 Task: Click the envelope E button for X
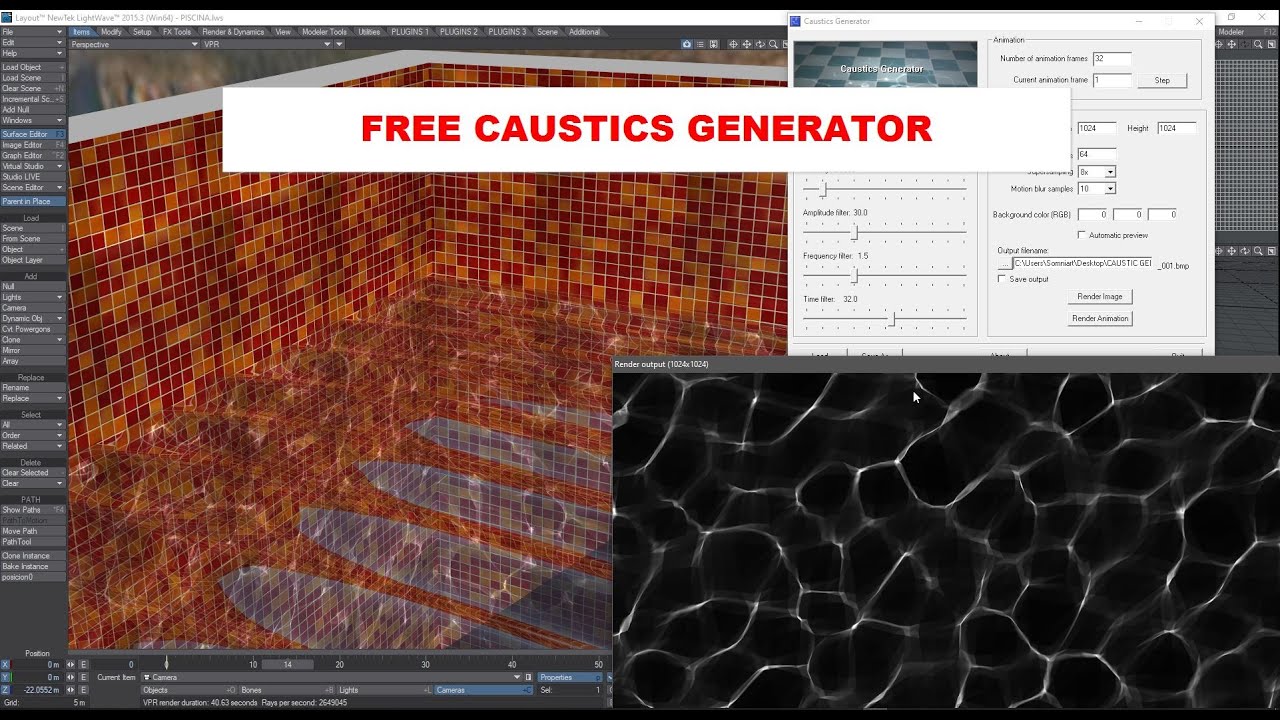pyautogui.click(x=84, y=664)
